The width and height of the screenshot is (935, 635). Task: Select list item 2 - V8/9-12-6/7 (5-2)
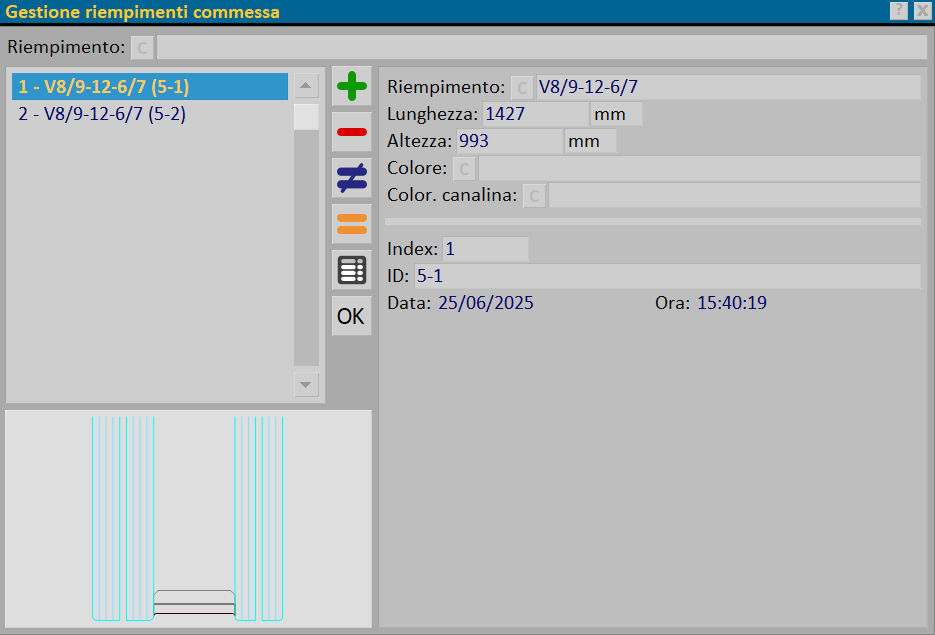[x=150, y=113]
